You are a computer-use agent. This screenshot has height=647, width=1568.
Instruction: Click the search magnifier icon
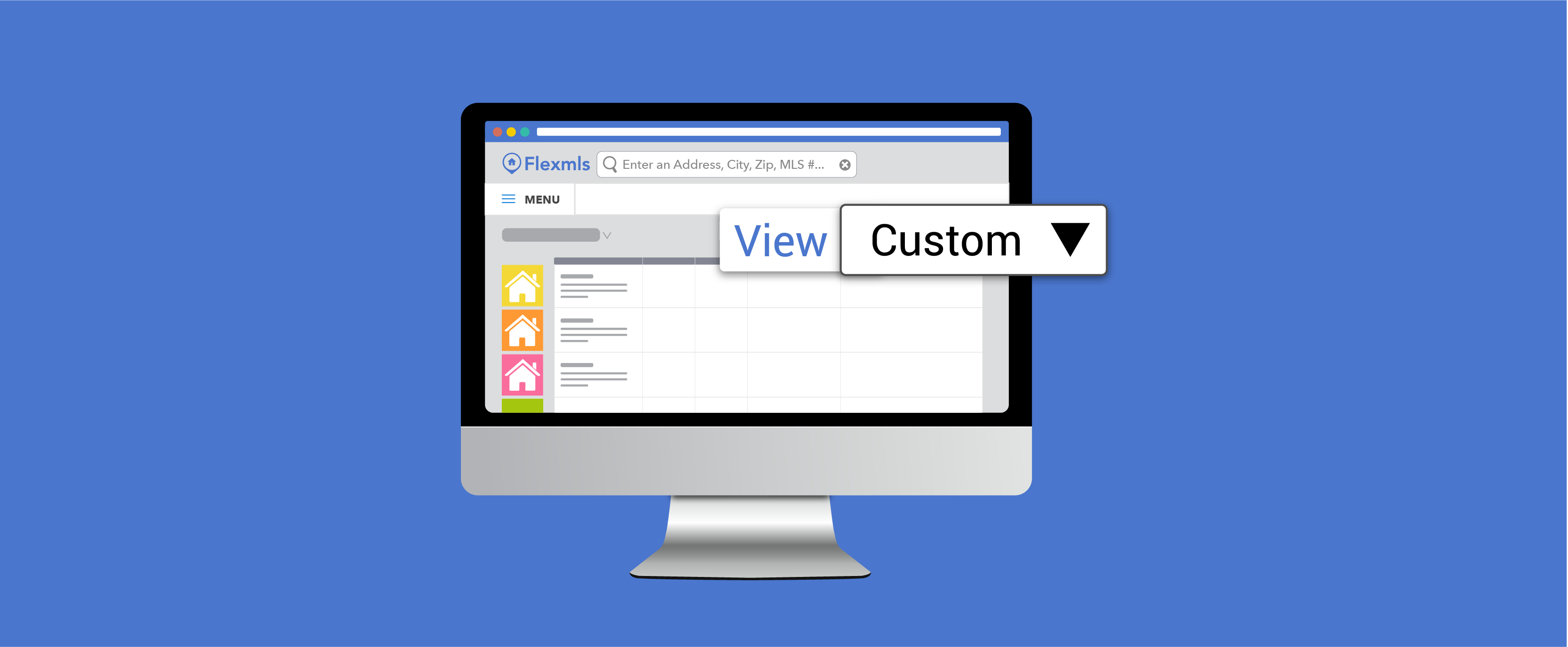point(611,164)
